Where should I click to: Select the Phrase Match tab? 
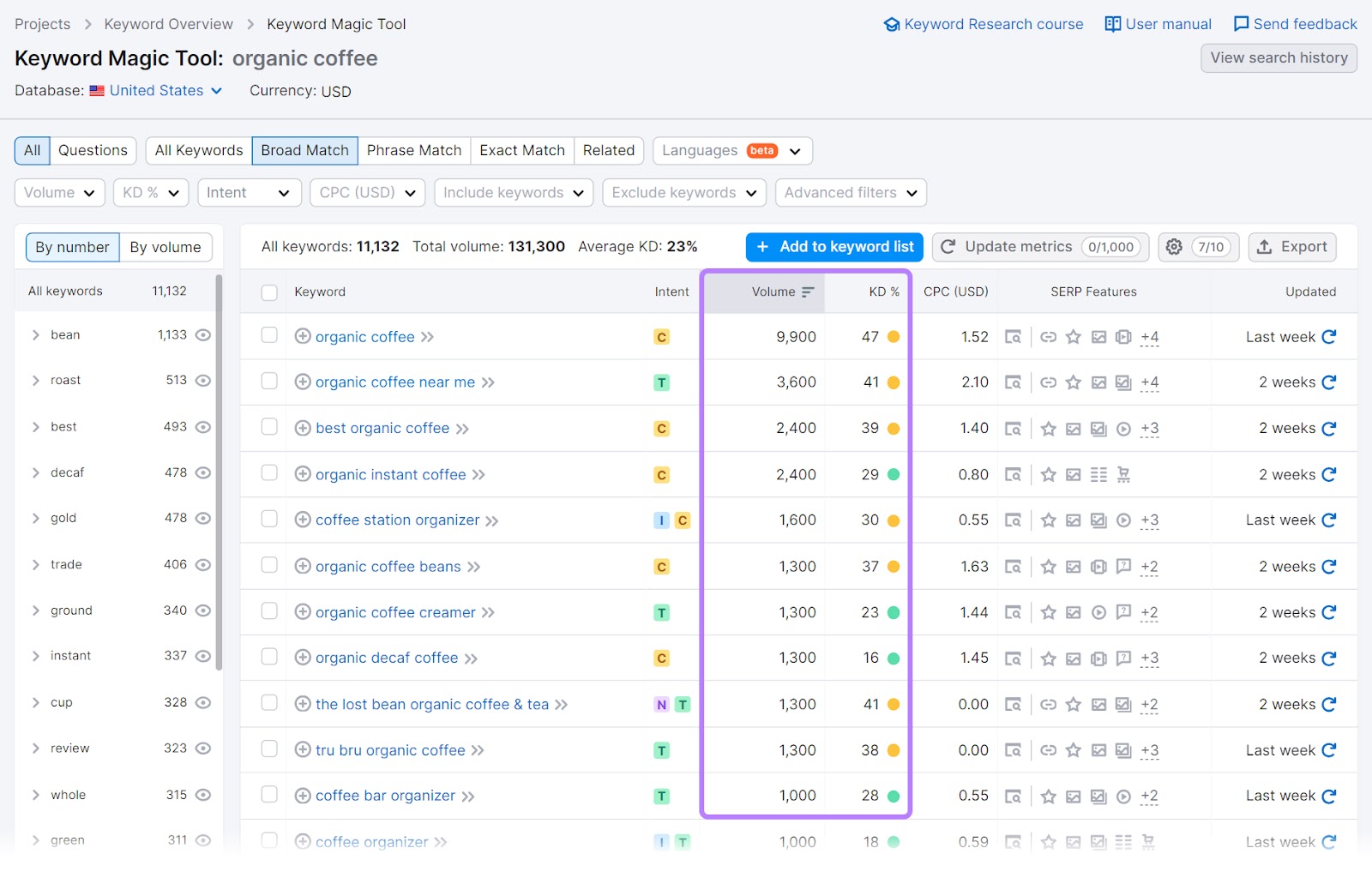414,151
